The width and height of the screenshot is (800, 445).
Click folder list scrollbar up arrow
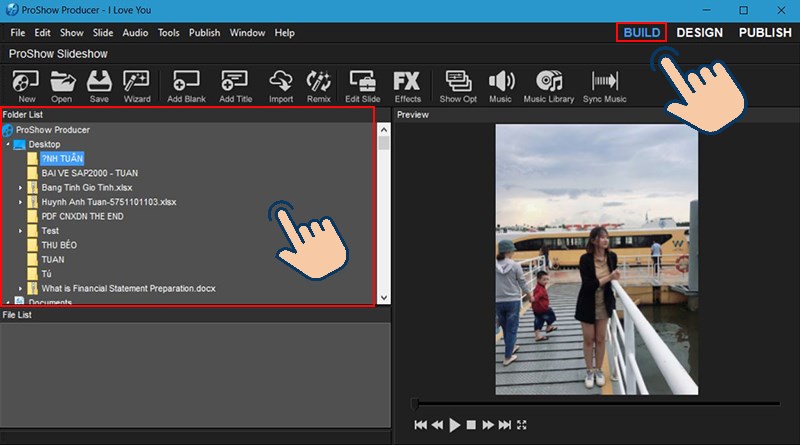384,130
